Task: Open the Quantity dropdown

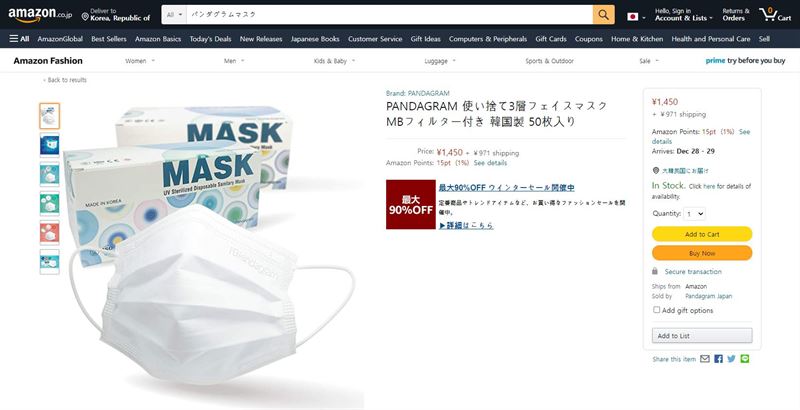Action: tap(694, 214)
